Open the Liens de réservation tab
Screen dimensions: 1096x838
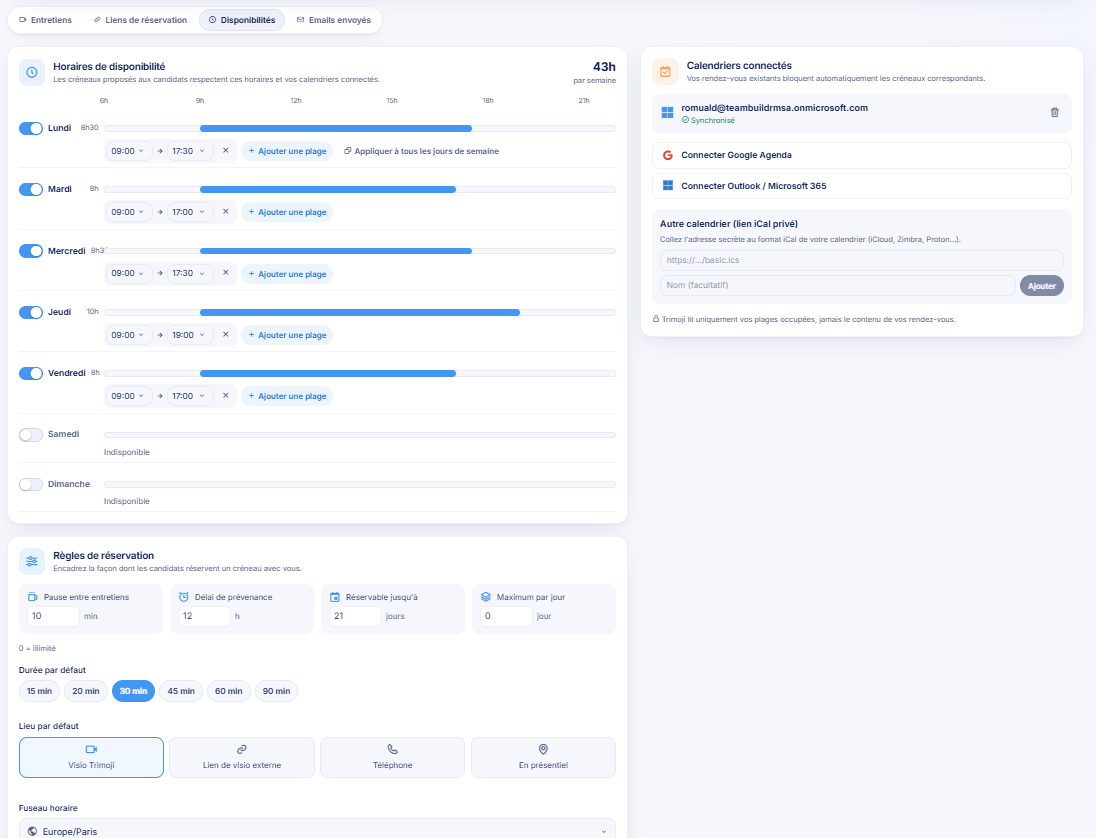[140, 20]
